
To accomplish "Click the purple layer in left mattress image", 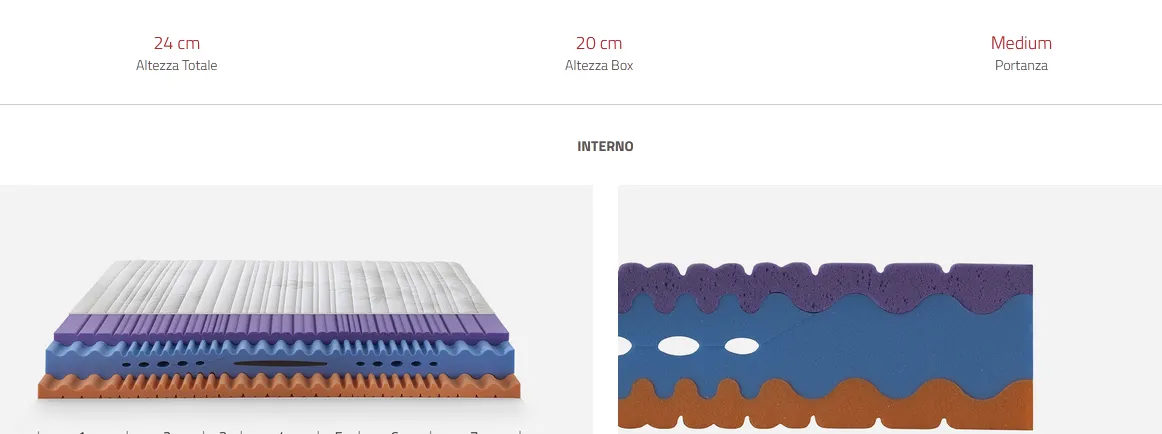I will coord(282,326).
